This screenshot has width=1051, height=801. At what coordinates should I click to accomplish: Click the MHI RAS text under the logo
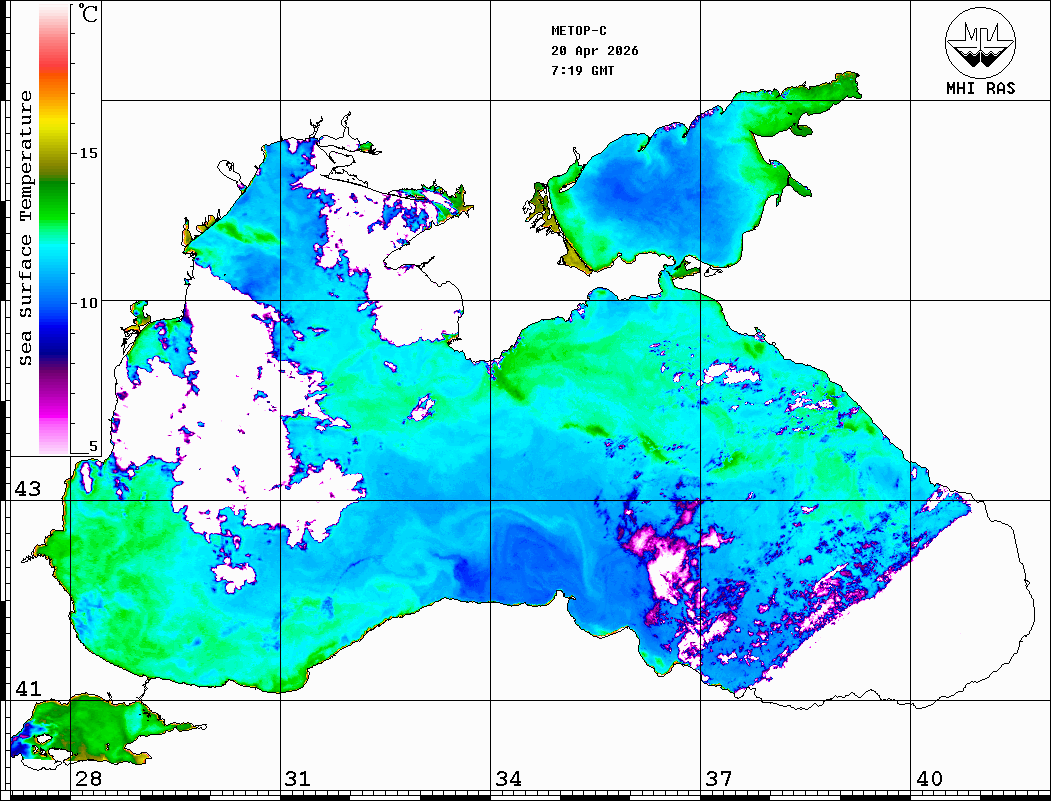(x=980, y=88)
